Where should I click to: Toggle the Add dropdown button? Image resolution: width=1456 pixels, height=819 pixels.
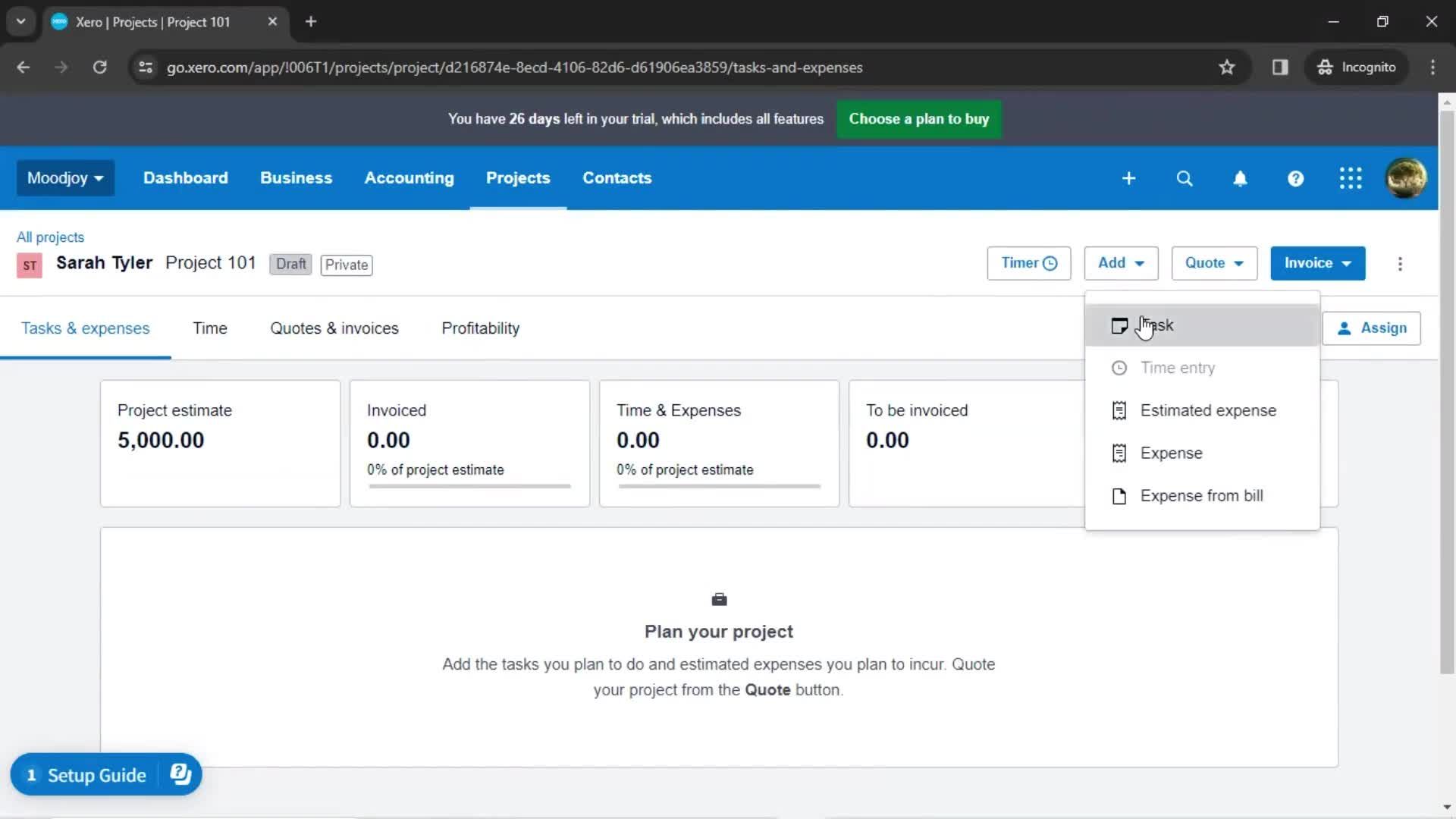1121,263
